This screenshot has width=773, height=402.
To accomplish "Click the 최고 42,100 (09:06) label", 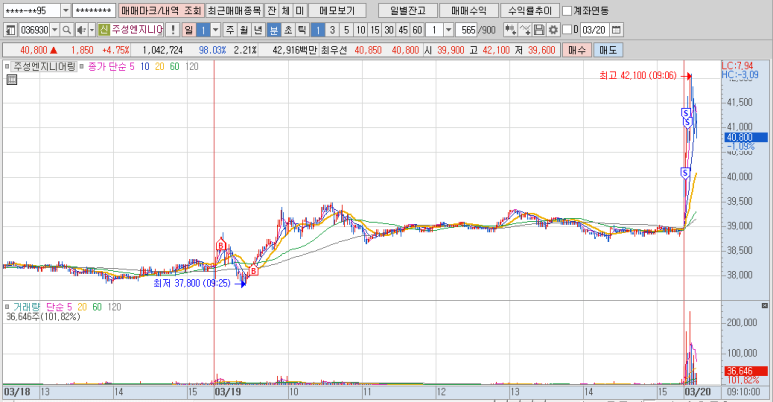I will (x=638, y=75).
